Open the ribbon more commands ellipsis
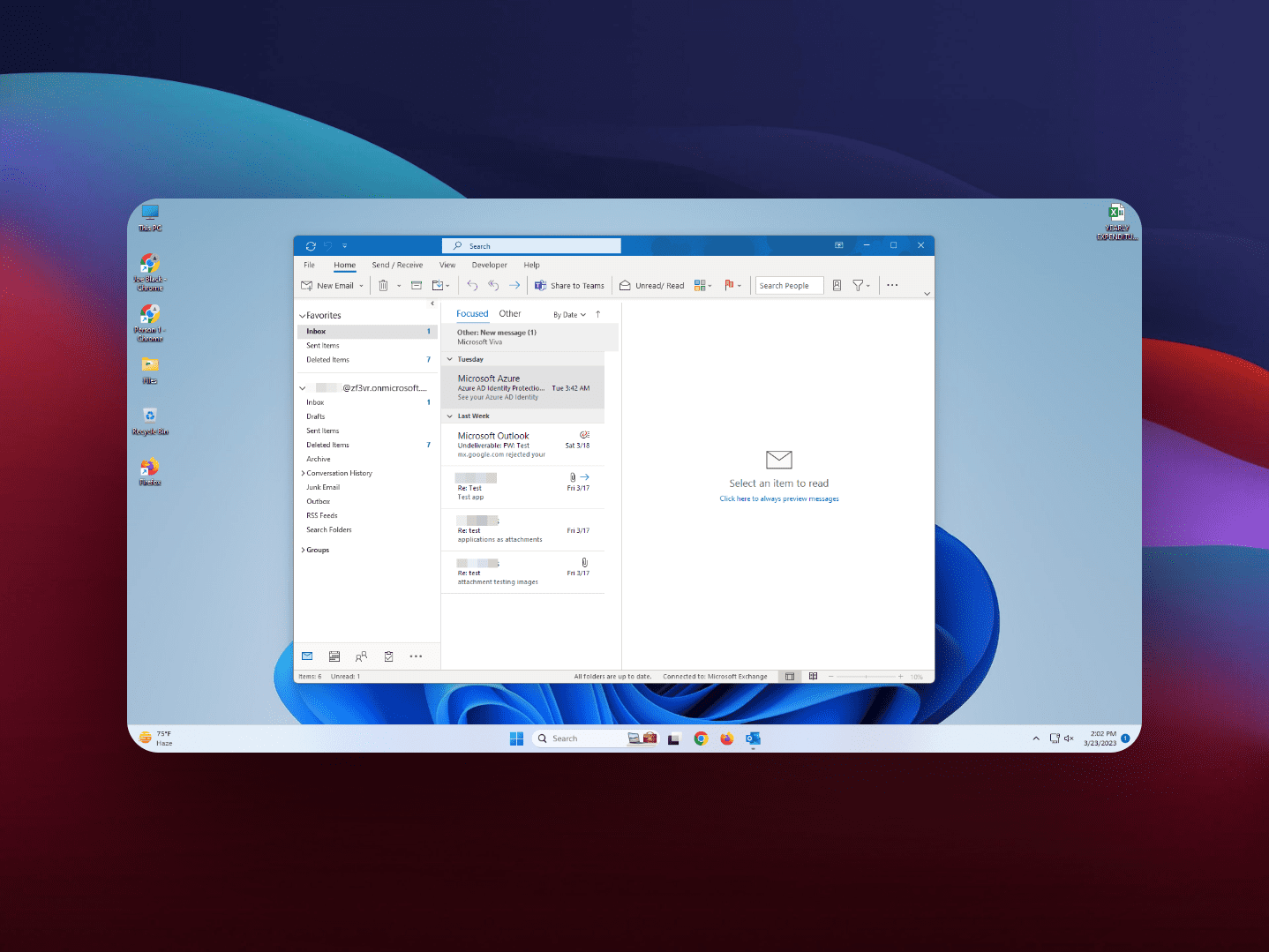This screenshot has width=1269, height=952. [892, 286]
